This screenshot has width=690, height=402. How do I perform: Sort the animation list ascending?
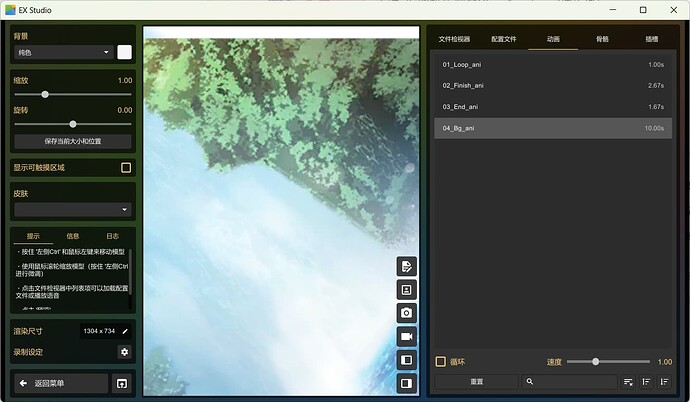tap(646, 382)
